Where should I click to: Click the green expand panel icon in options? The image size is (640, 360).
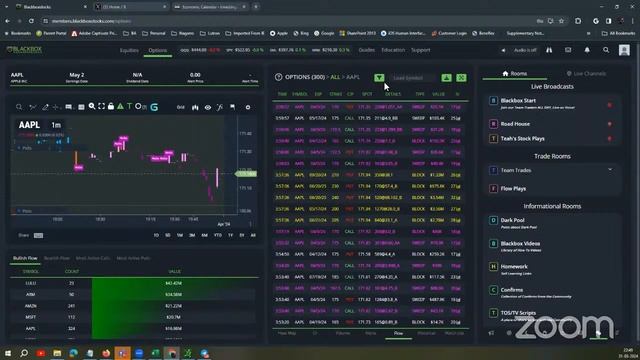click(461, 78)
